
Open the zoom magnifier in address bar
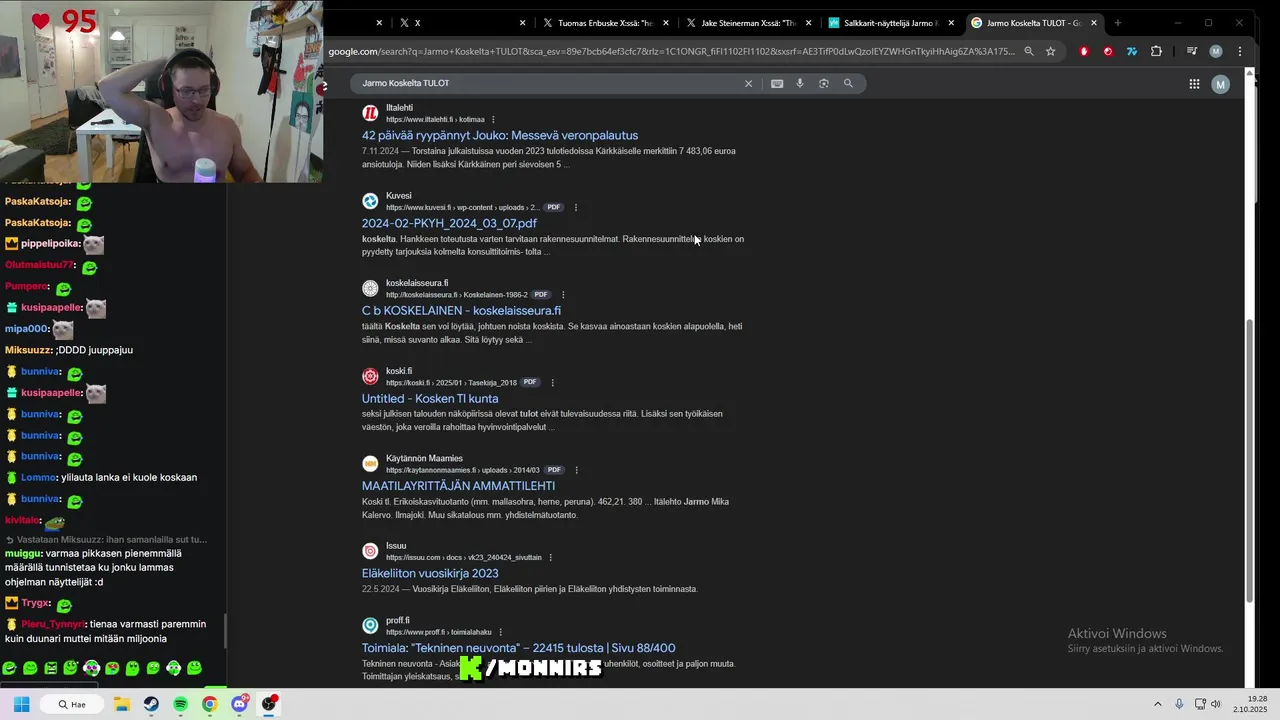pyautogui.click(x=1029, y=51)
